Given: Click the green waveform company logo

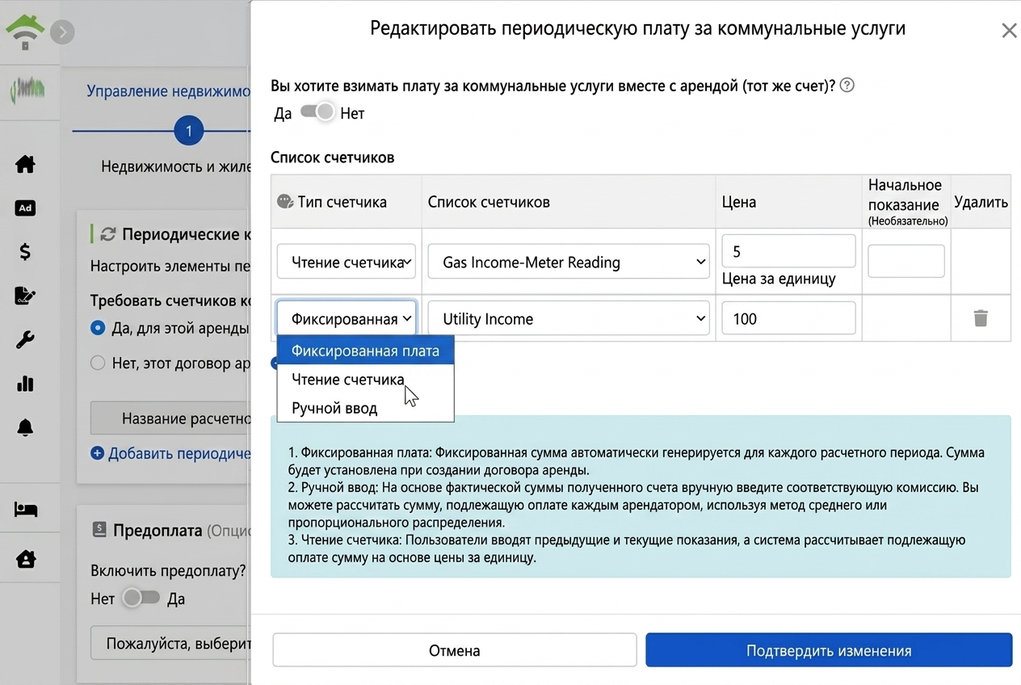Looking at the screenshot, I should (27, 89).
